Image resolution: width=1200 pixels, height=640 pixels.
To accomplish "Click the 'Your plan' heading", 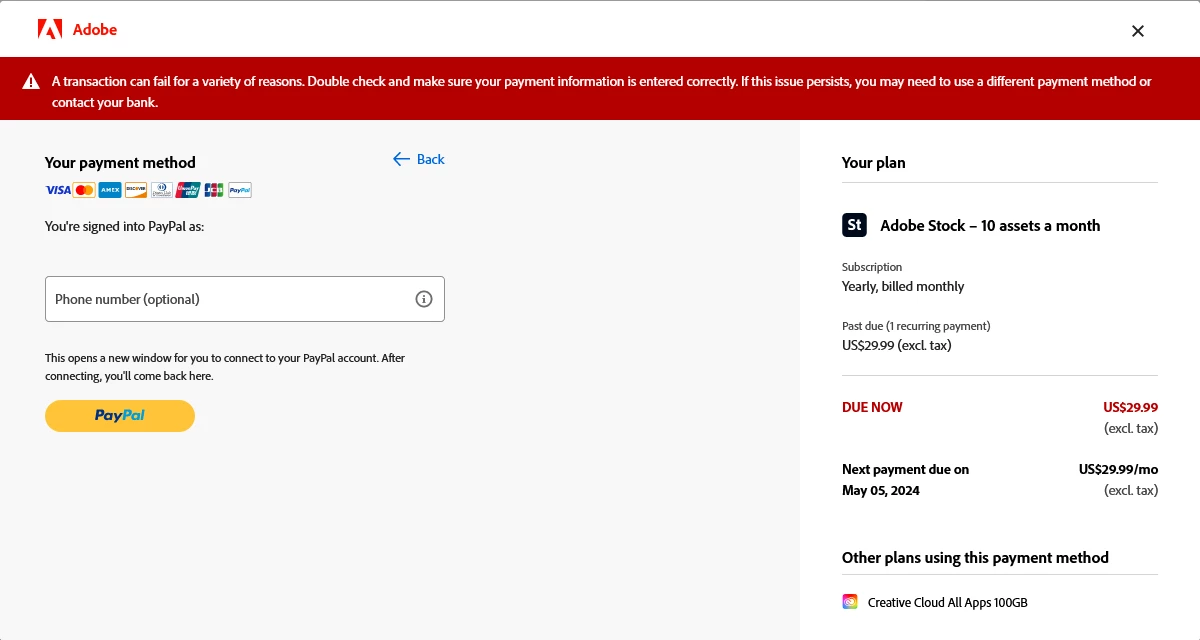I will pyautogui.click(x=874, y=163).
